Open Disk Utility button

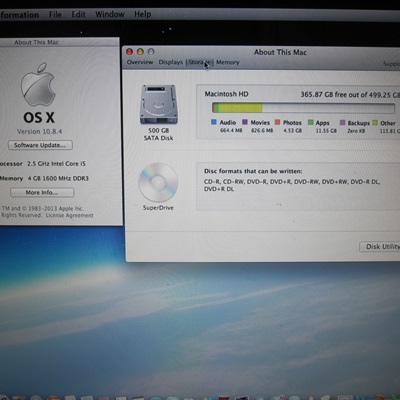pyautogui.click(x=380, y=247)
